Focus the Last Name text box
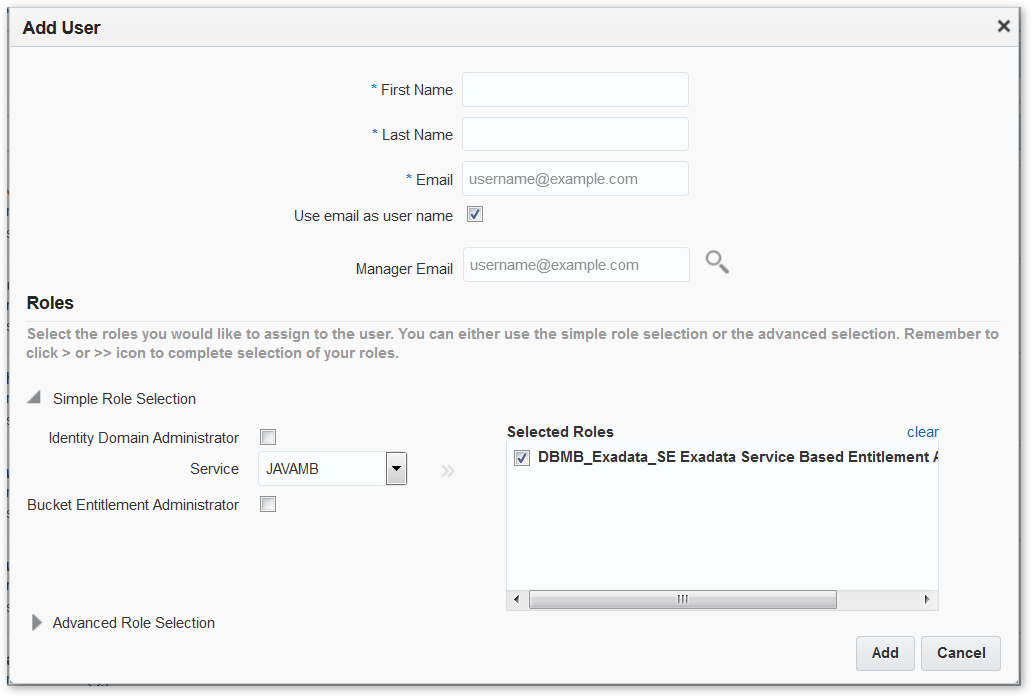Image resolution: width=1032 pixels, height=696 pixels. coord(575,134)
